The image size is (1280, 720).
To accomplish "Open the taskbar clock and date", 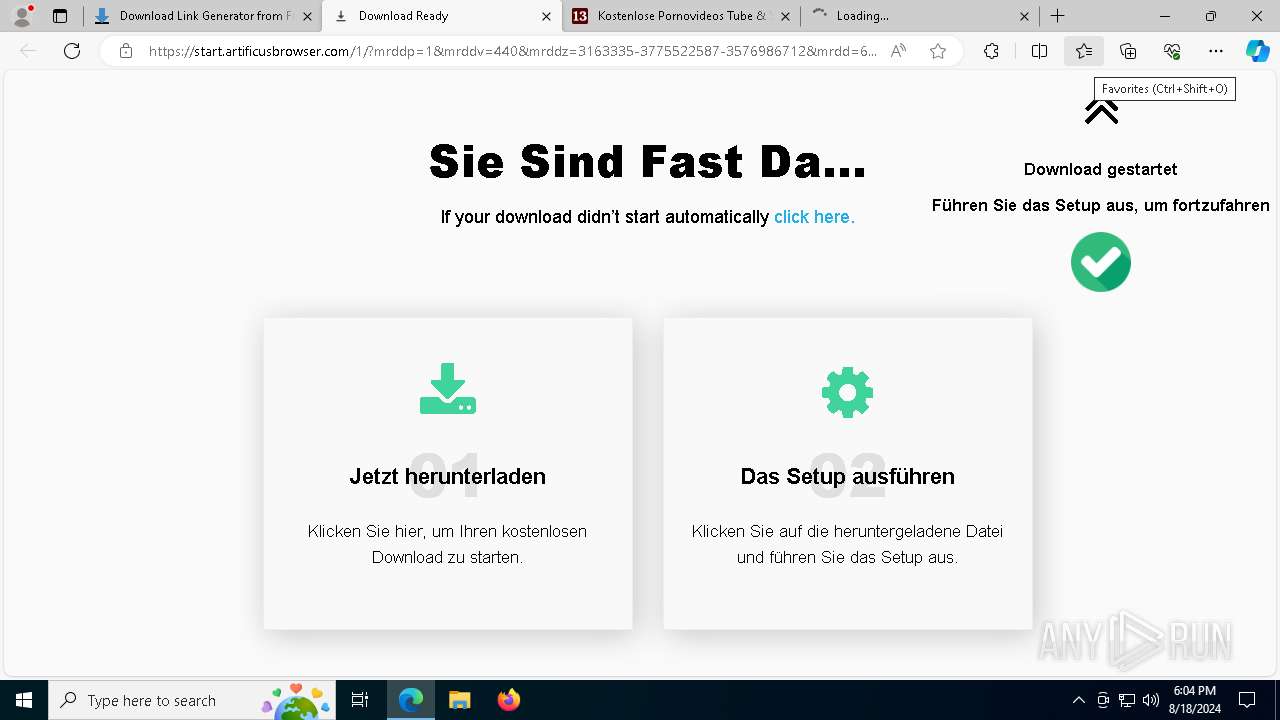I will pyautogui.click(x=1195, y=700).
